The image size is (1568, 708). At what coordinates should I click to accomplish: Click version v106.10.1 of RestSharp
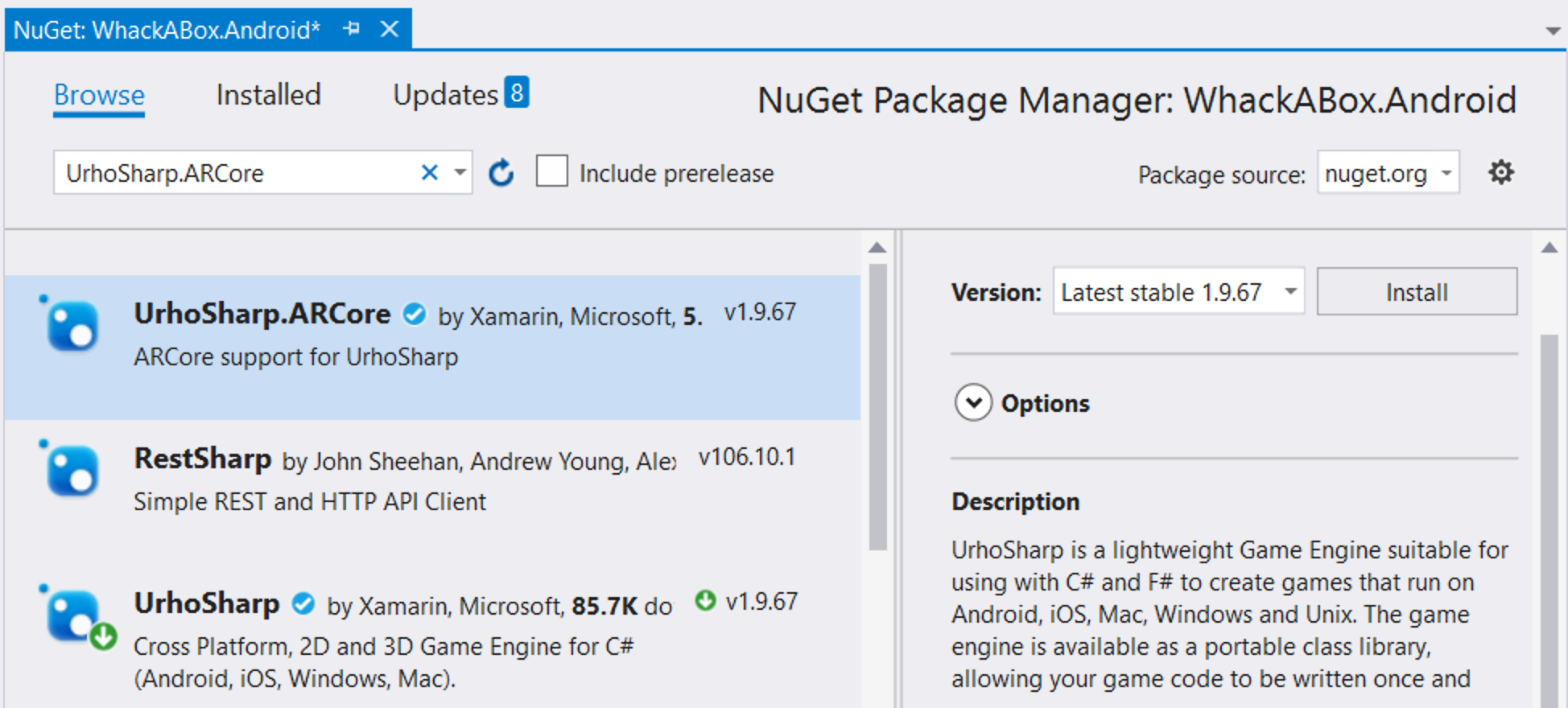click(747, 457)
